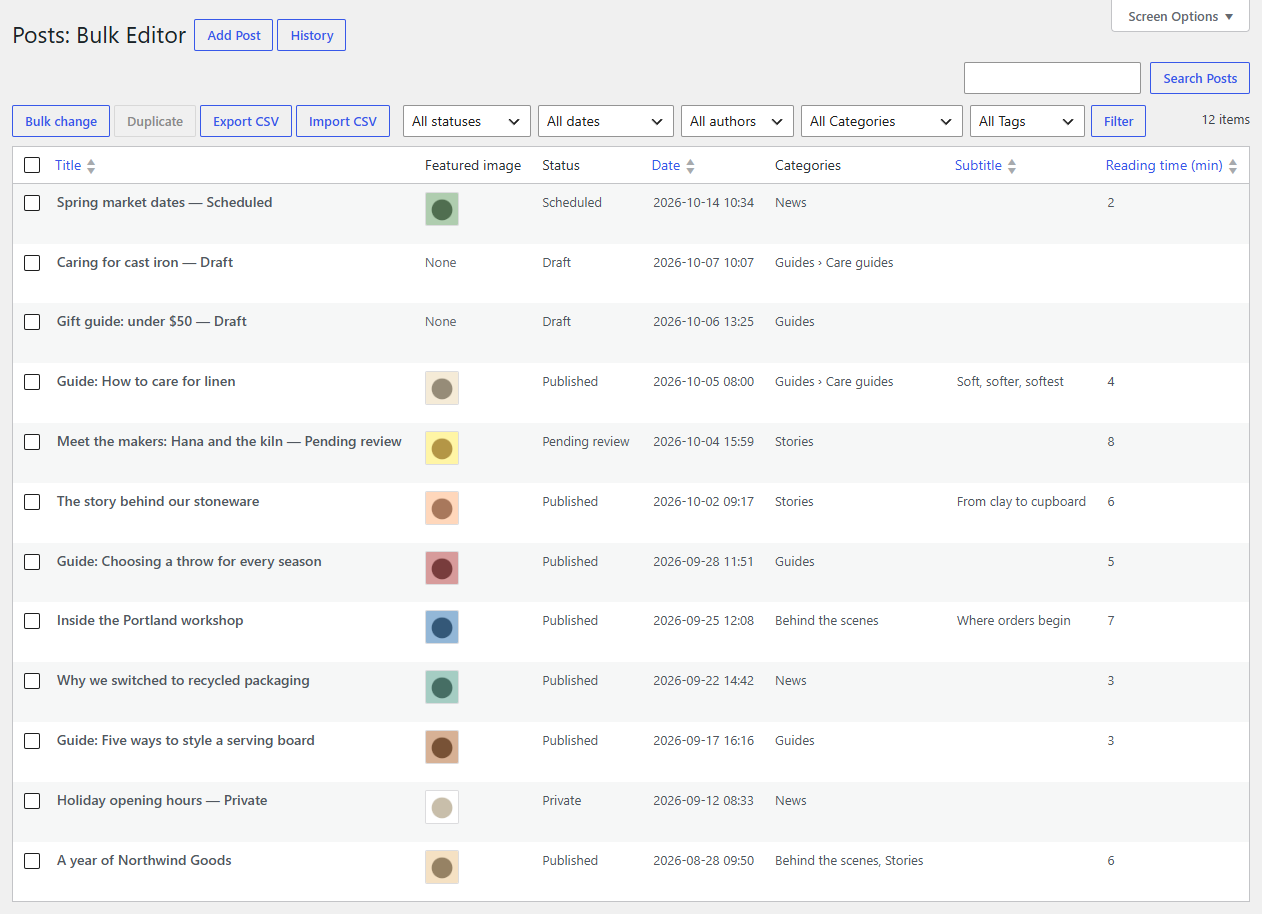Click the Add Post button
The image size is (1262, 914).
click(234, 35)
